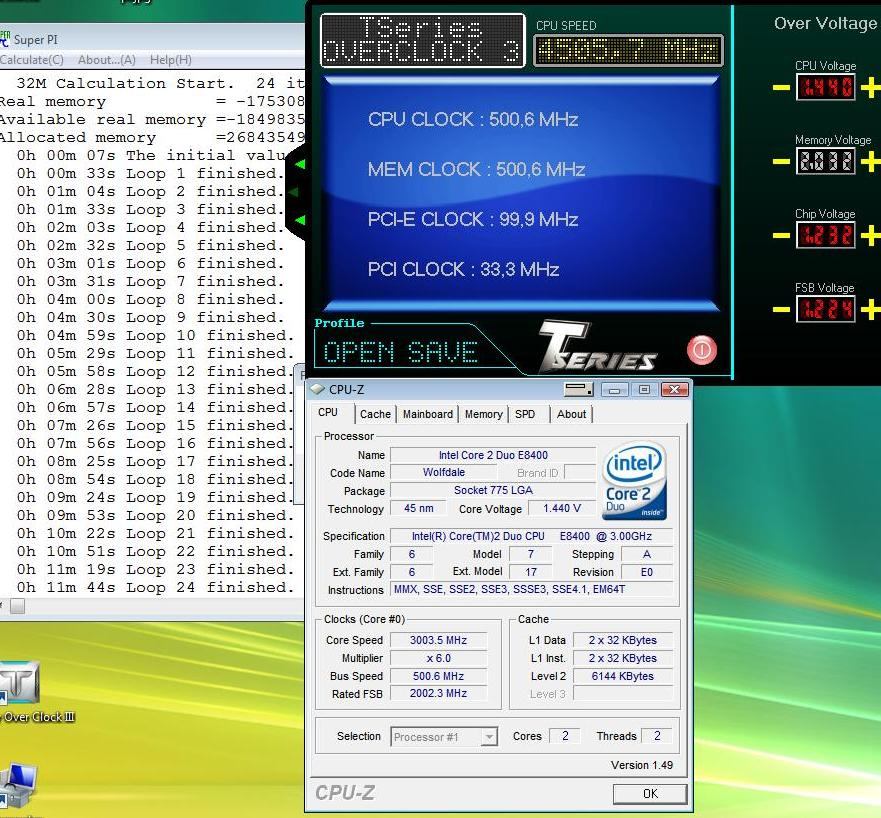Open the SPD tab in CPU-Z
The image size is (881, 818).
point(525,414)
